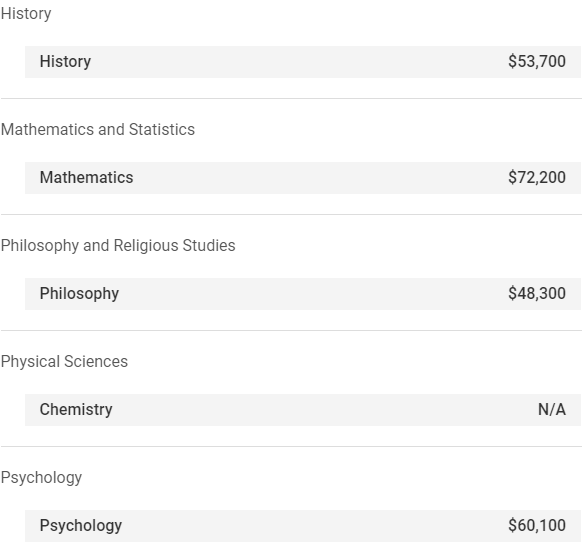Click the Physical Sciences category heading
This screenshot has height=545, width=582.
[64, 362]
